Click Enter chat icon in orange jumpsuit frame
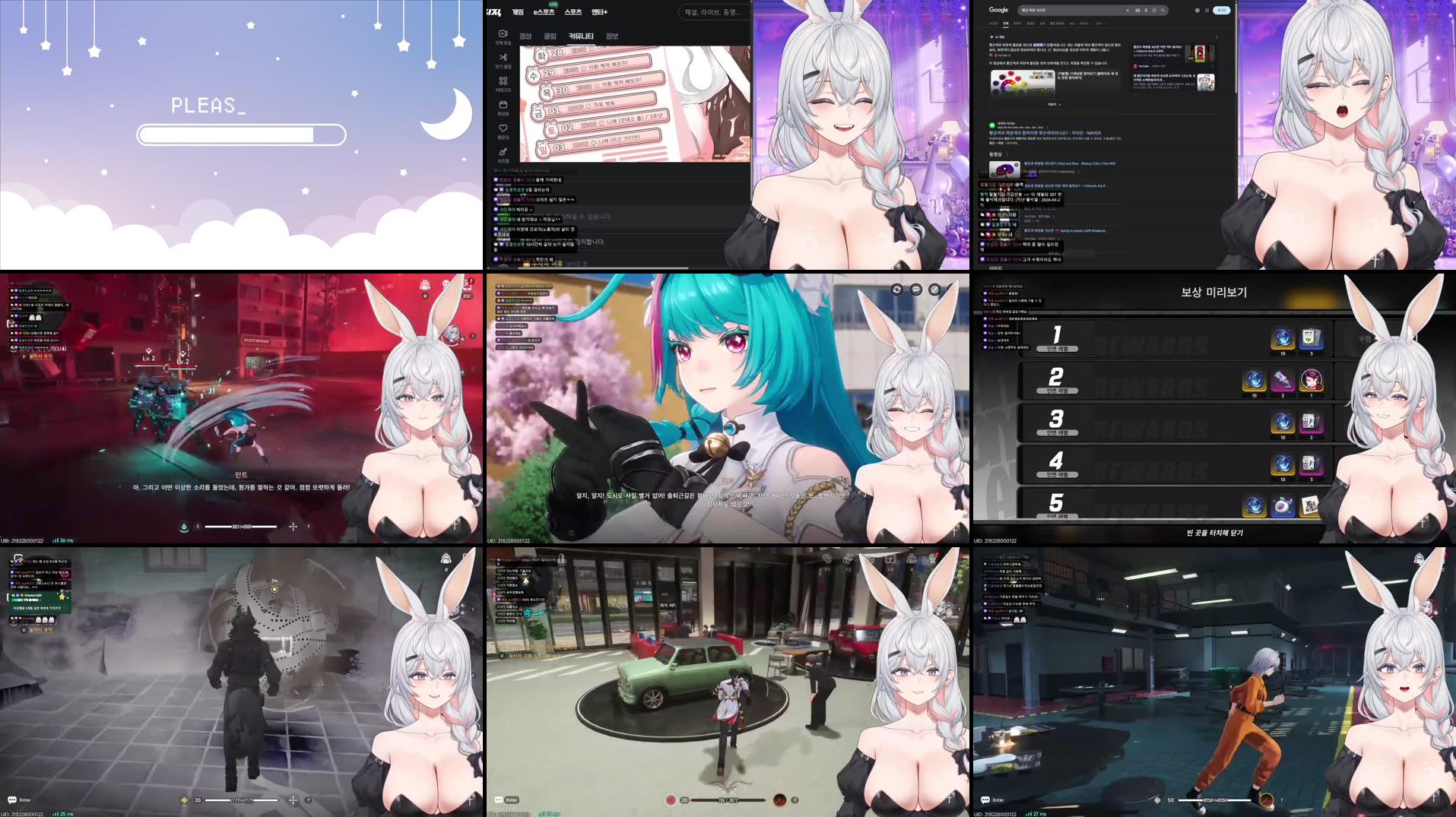The width and height of the screenshot is (1456, 817). [x=985, y=800]
